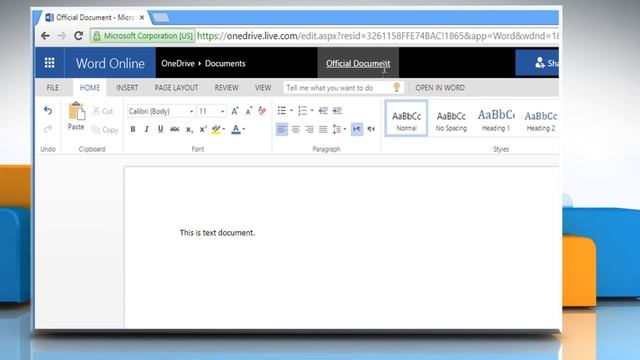Set left-to-right text direction
This screenshot has width=640, height=360.
point(357,129)
